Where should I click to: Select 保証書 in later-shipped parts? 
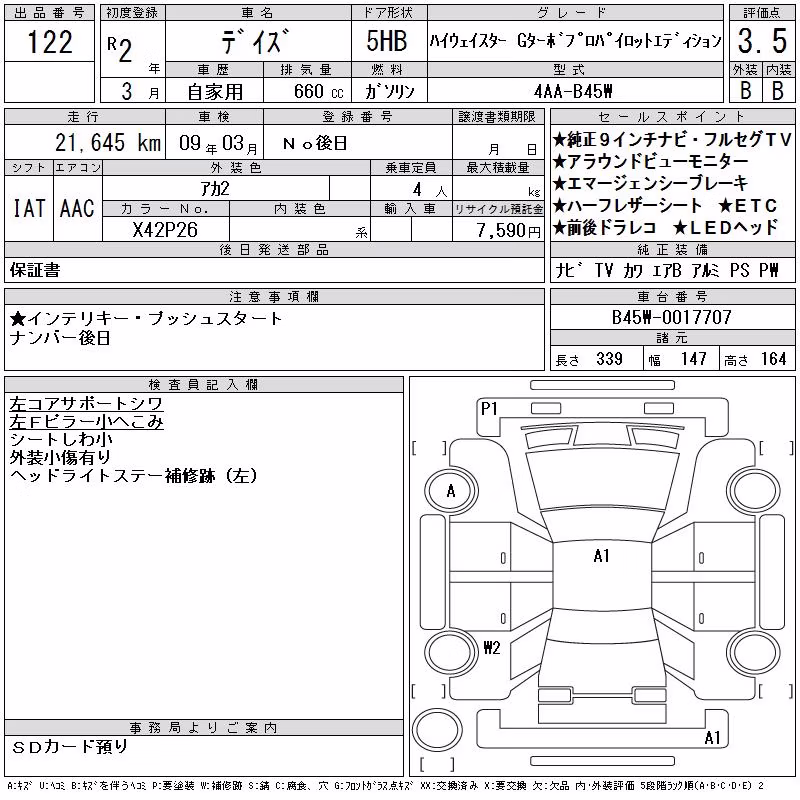tap(35, 270)
